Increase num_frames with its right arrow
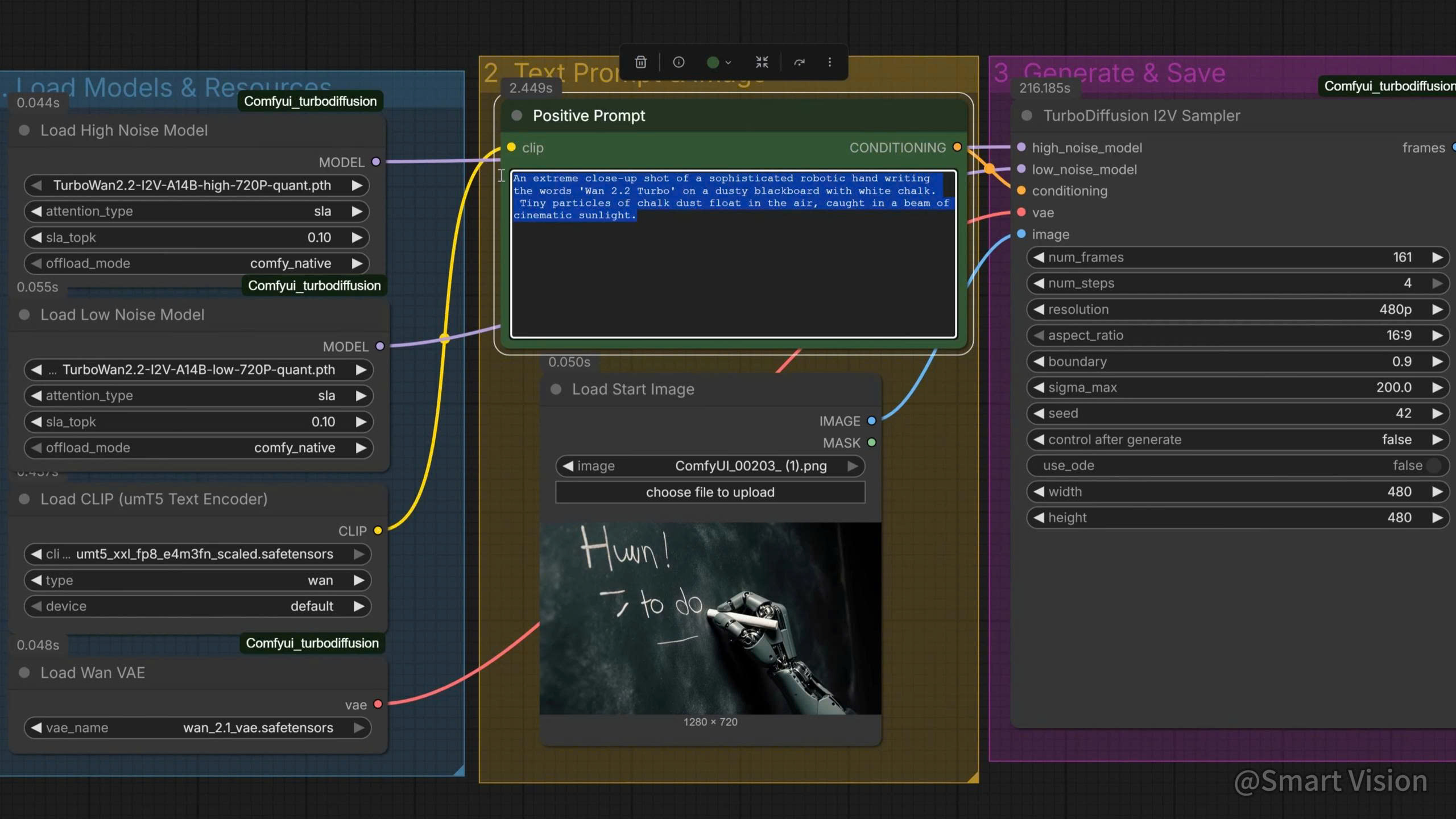 click(1437, 257)
